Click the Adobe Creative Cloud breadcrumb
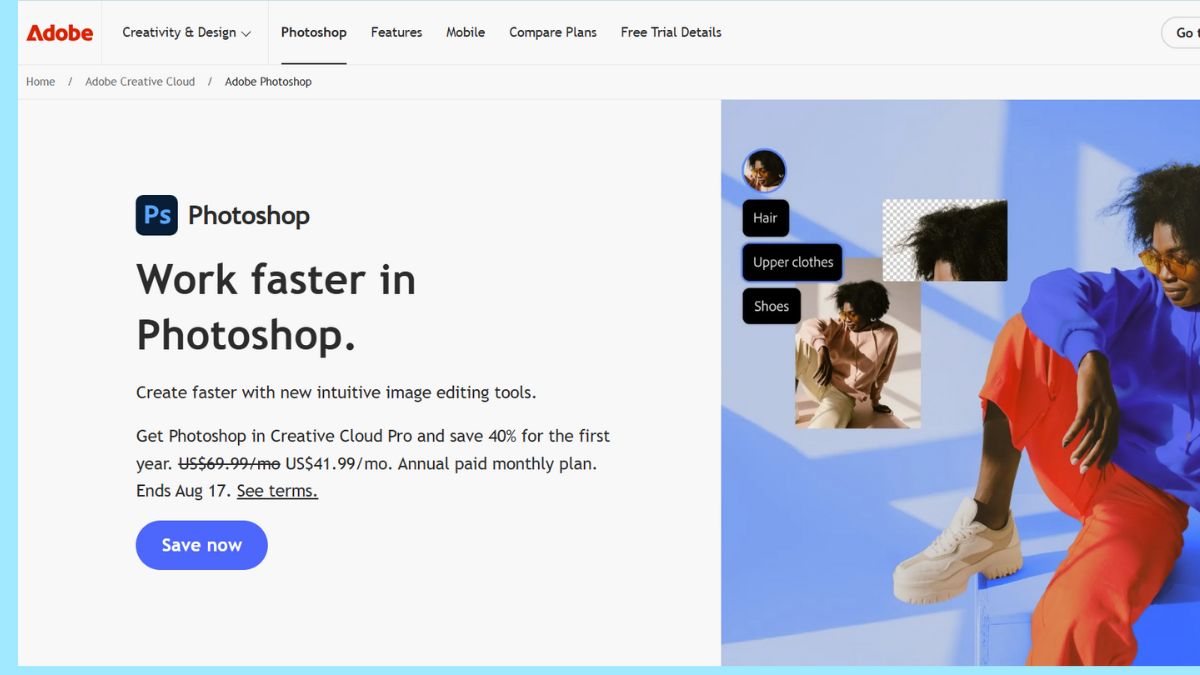Viewport: 1200px width, 675px height. tap(140, 82)
